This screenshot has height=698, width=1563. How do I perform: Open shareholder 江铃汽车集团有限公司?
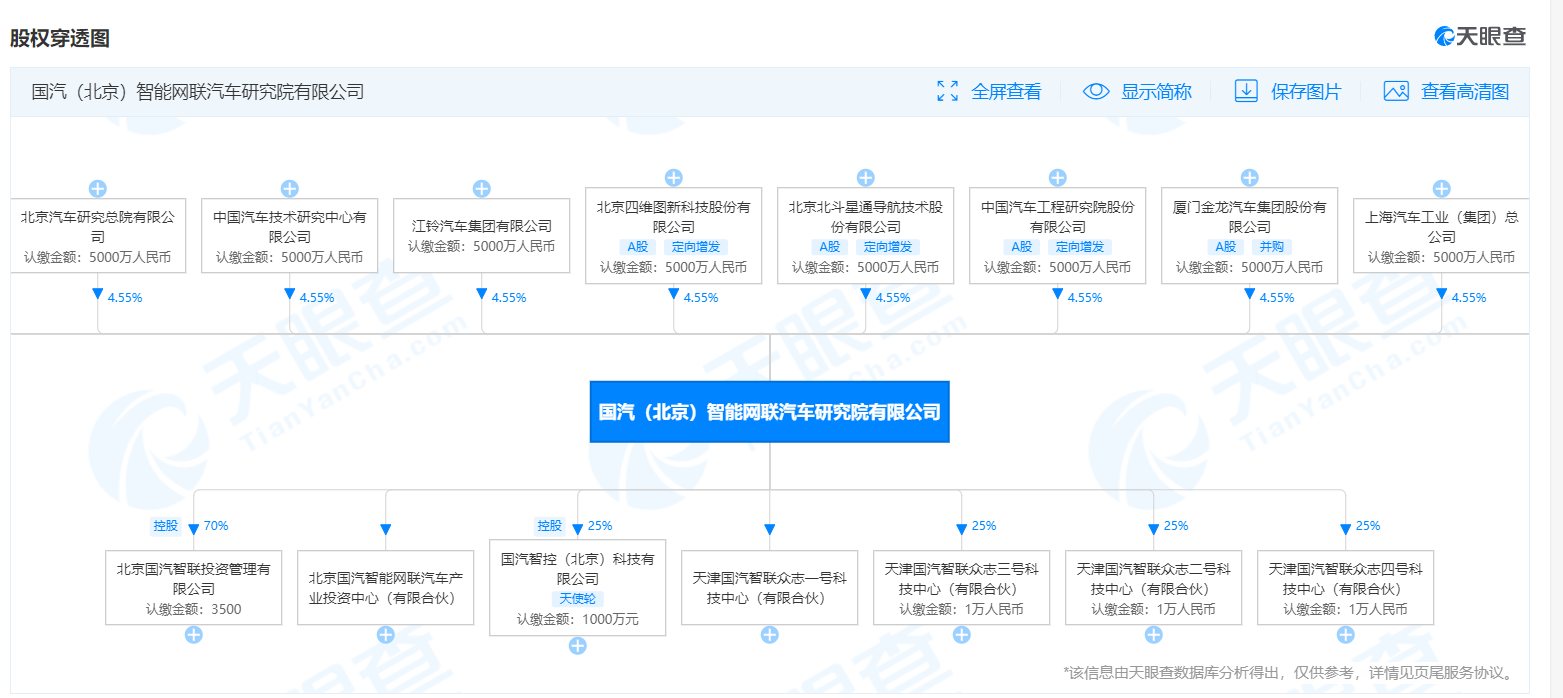click(482, 236)
